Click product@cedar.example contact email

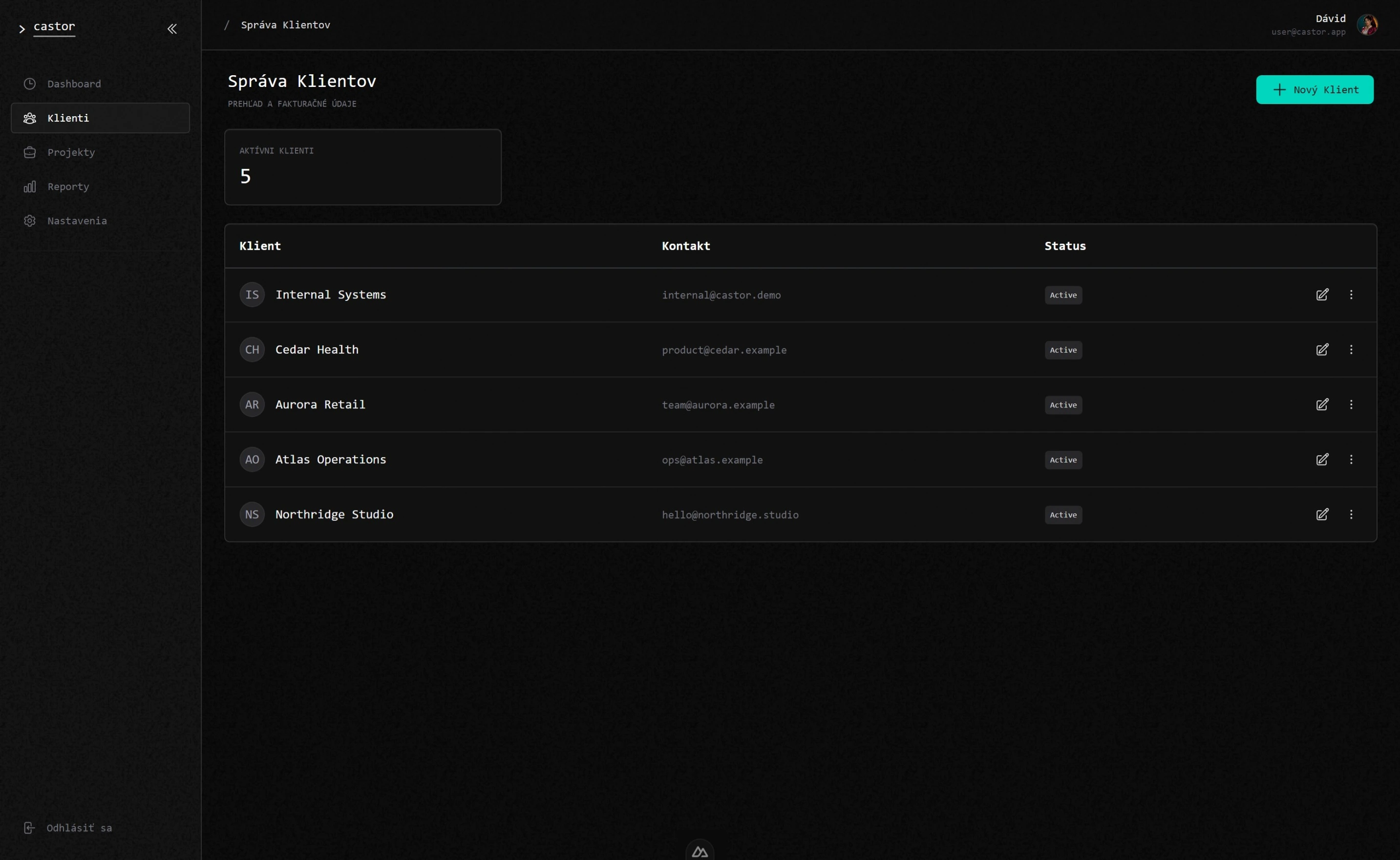coord(724,350)
